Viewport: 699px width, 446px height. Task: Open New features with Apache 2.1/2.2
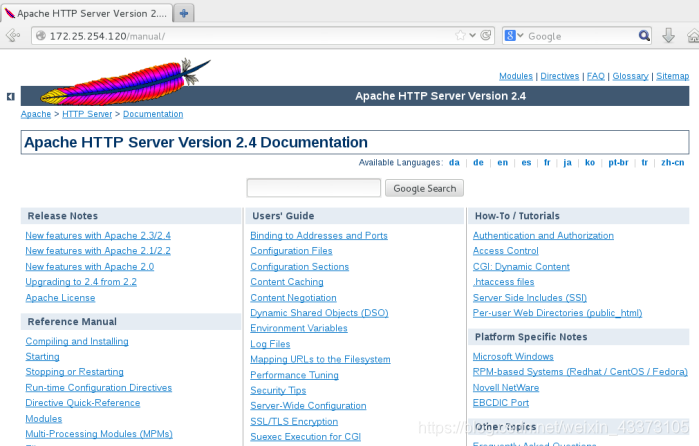(98, 251)
